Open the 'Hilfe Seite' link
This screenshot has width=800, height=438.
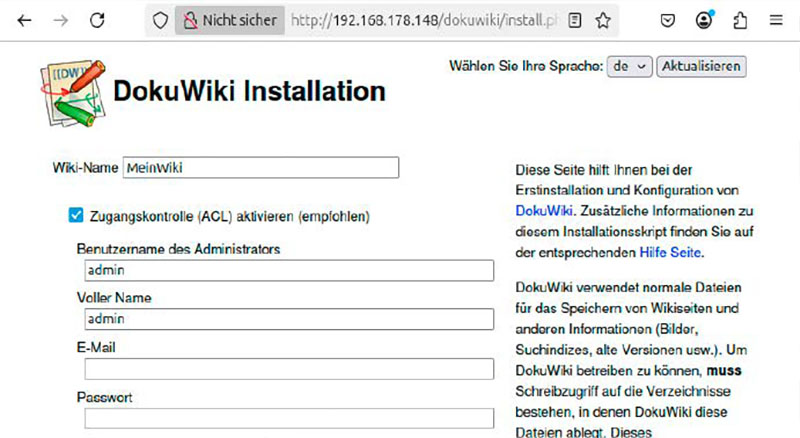pos(670,252)
